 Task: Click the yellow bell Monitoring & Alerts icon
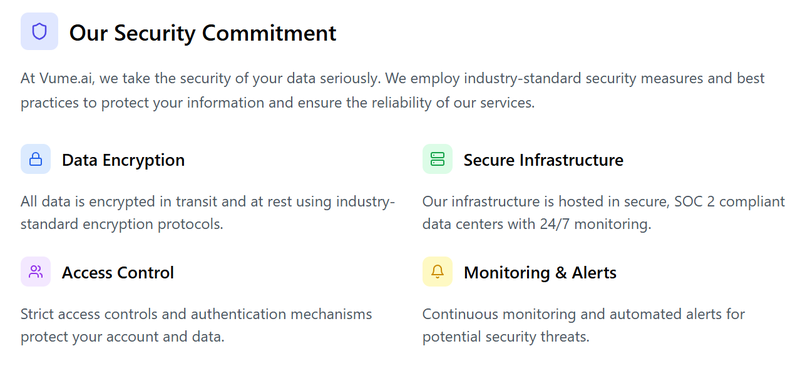tap(437, 272)
